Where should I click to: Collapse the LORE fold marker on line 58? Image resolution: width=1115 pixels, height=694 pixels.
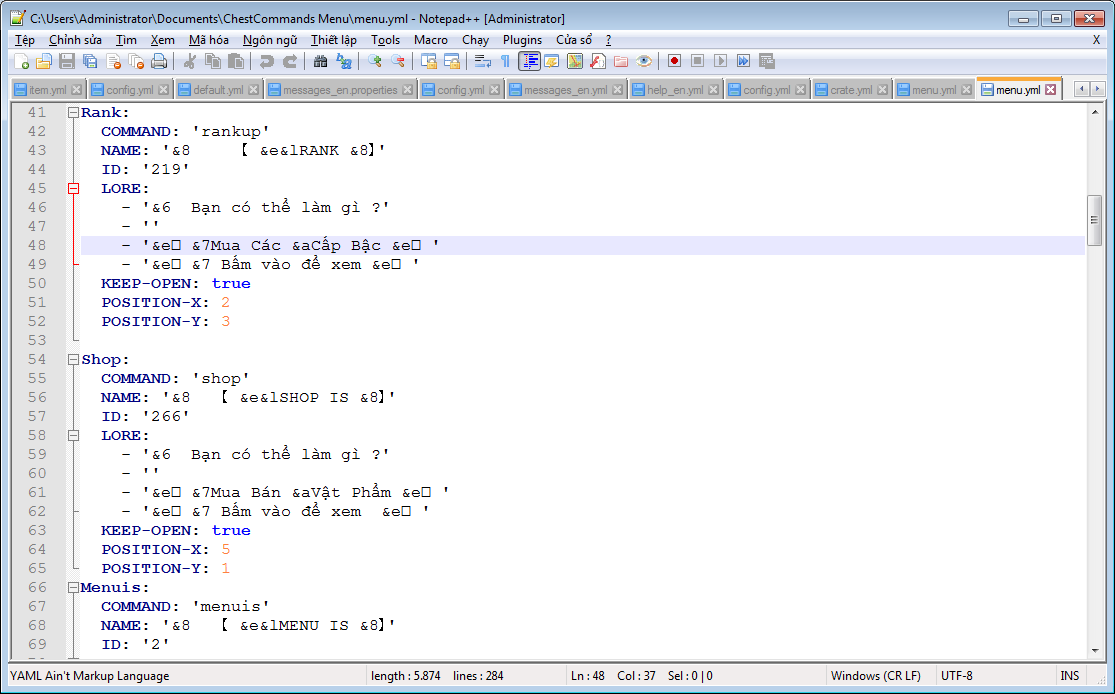tap(73, 436)
